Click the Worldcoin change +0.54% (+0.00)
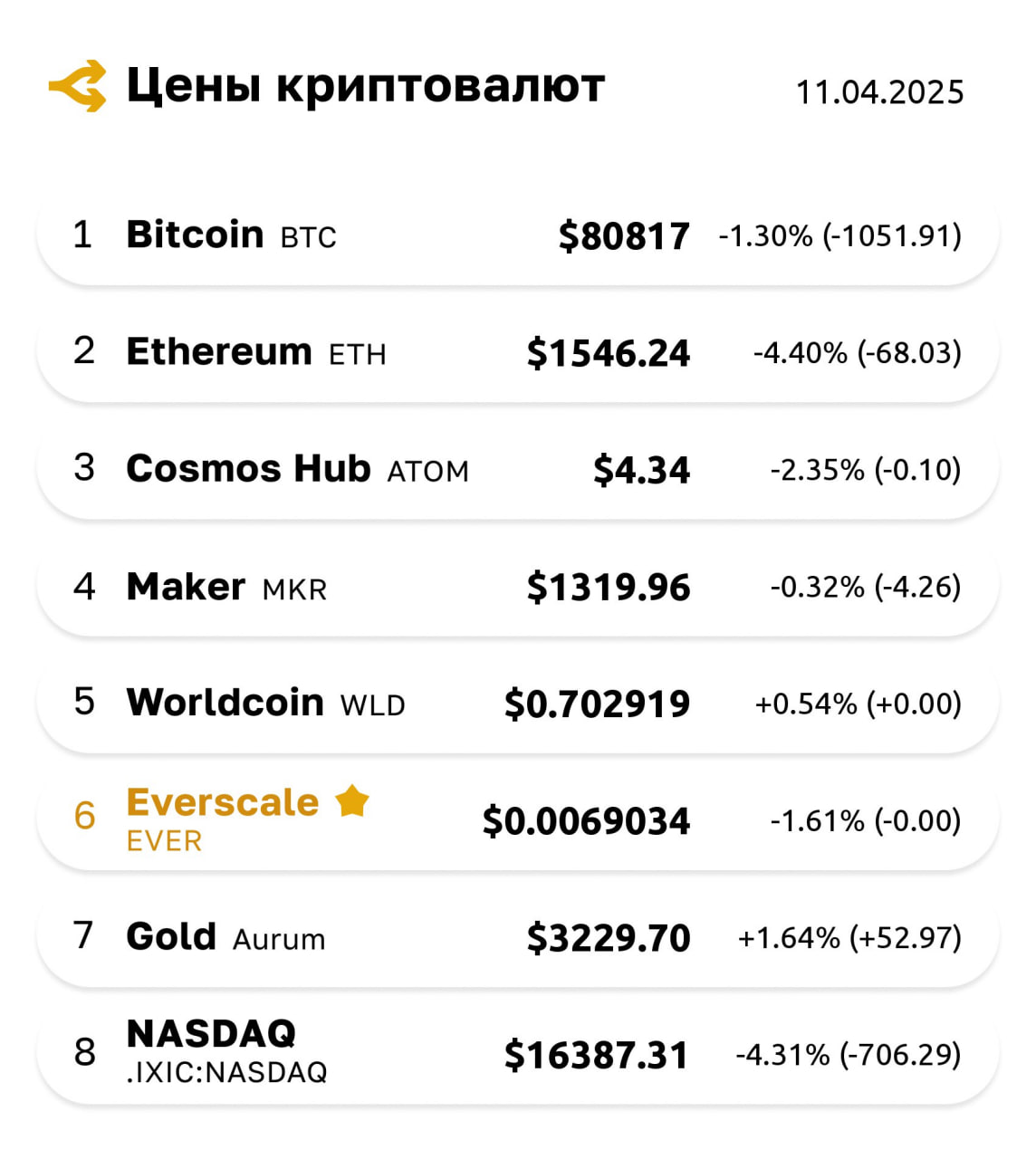The width and height of the screenshot is (1036, 1159). point(858,704)
